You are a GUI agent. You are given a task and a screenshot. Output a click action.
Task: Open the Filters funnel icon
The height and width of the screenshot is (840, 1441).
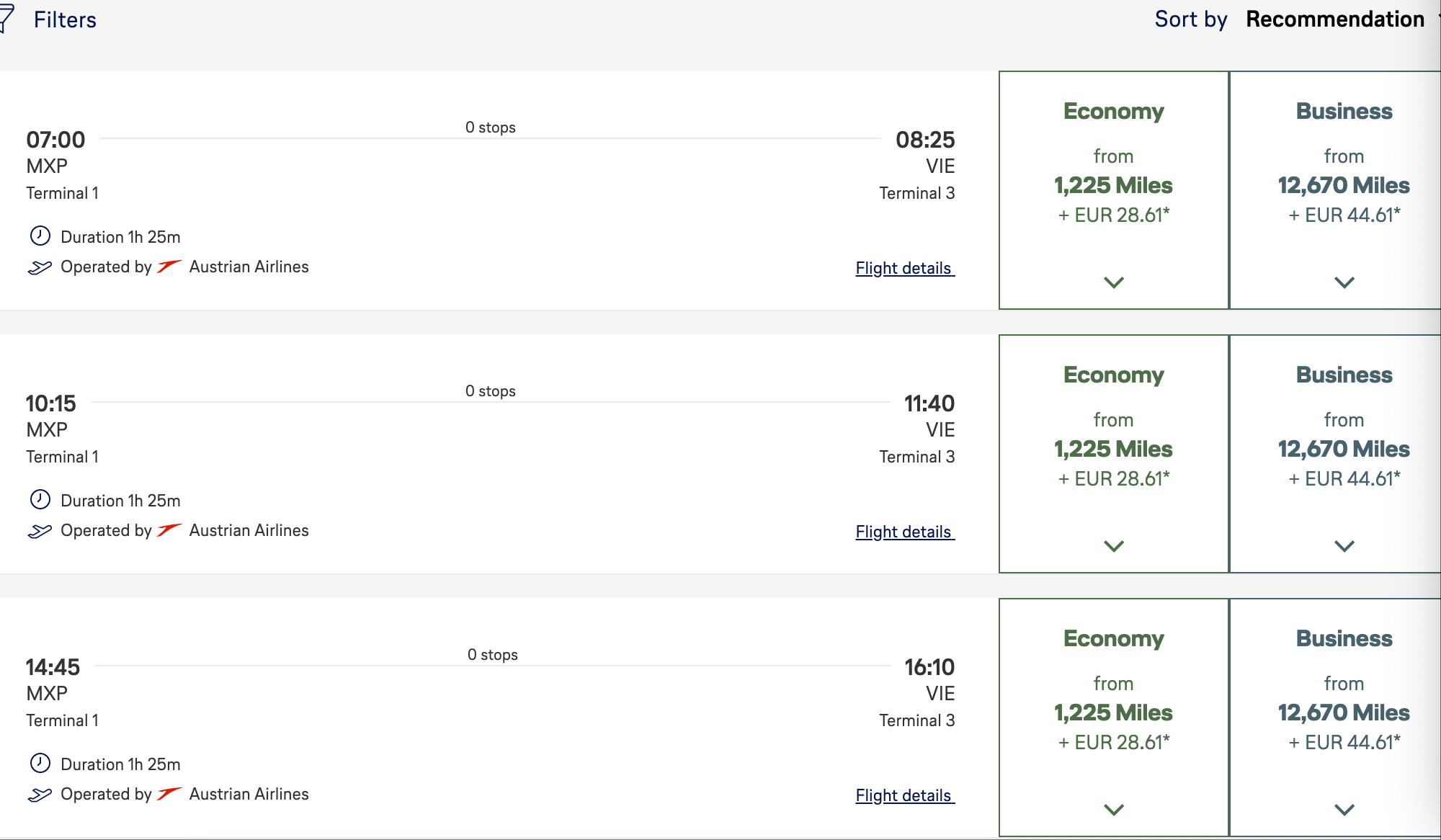(6, 19)
